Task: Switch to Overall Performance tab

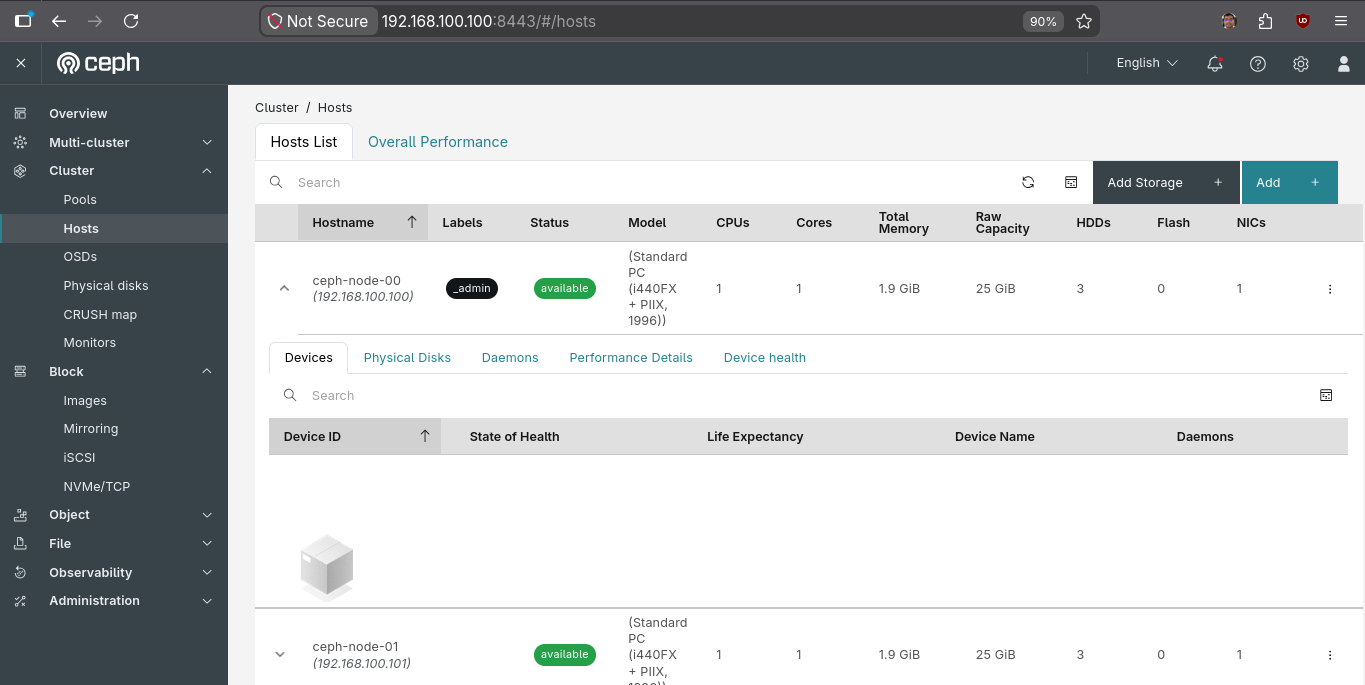Action: click(438, 142)
